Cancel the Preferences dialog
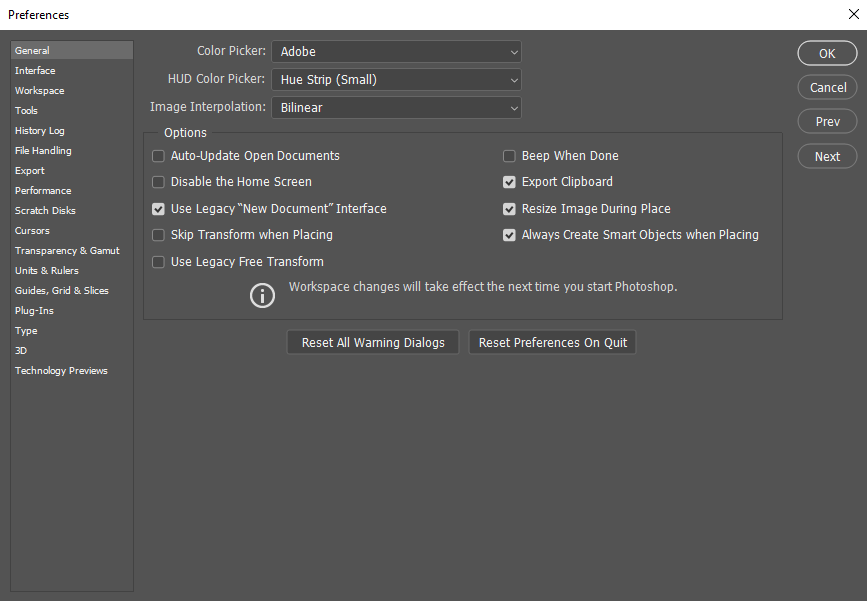867x601 pixels. [827, 88]
